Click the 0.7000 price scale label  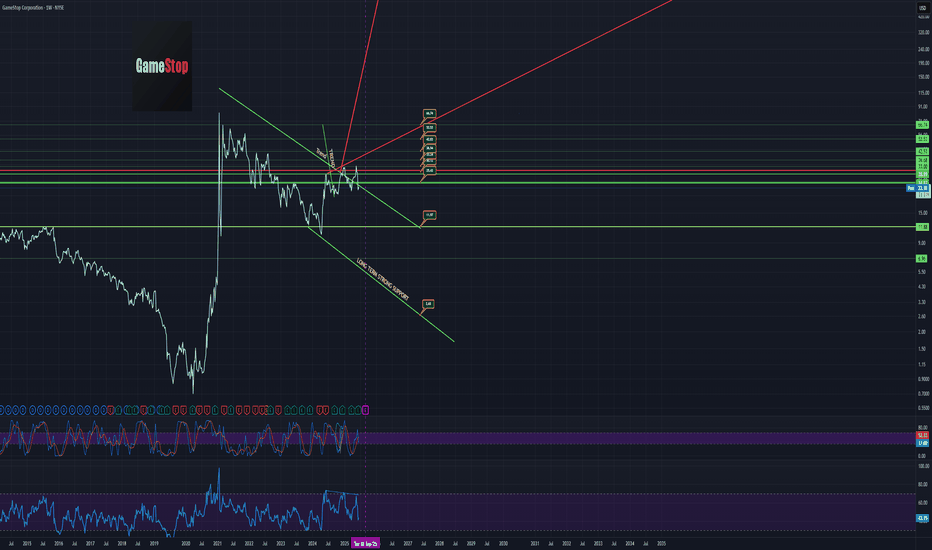pyautogui.click(x=924, y=393)
